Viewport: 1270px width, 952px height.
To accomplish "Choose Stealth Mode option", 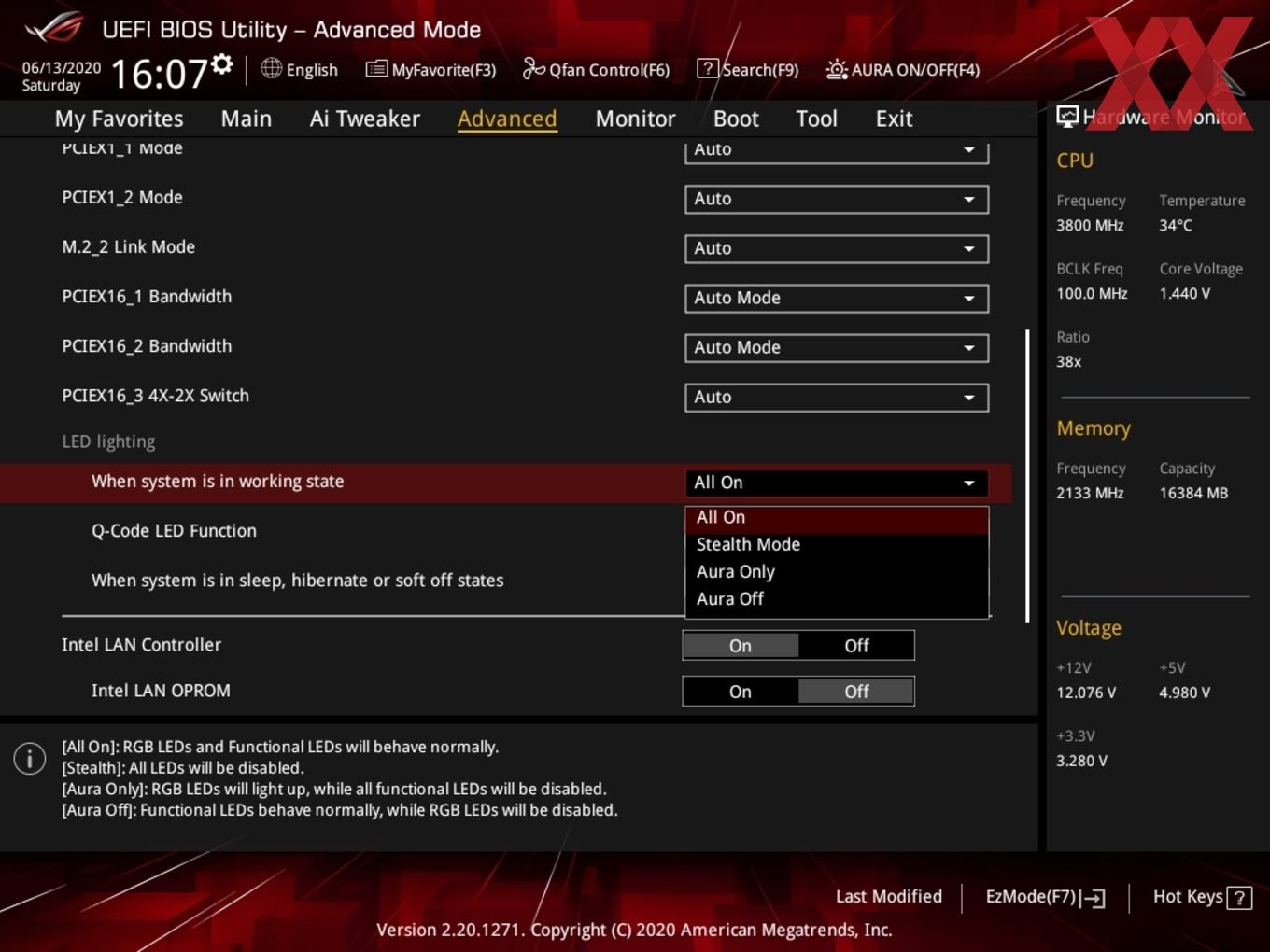I will tap(837, 544).
